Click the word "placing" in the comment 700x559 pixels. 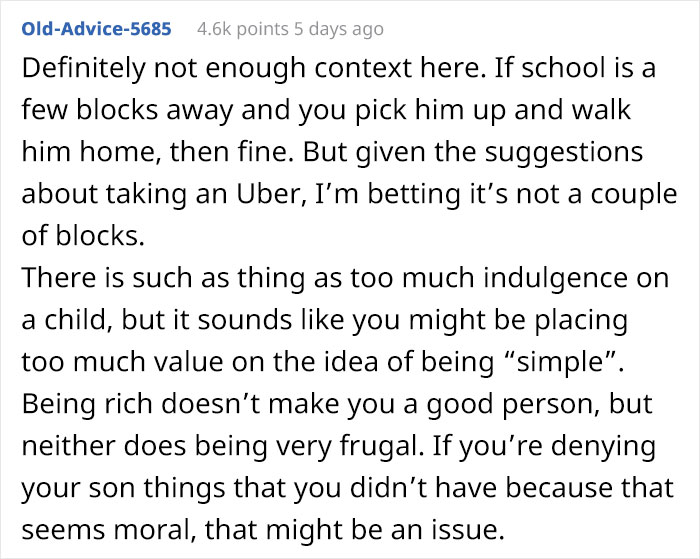(581, 320)
